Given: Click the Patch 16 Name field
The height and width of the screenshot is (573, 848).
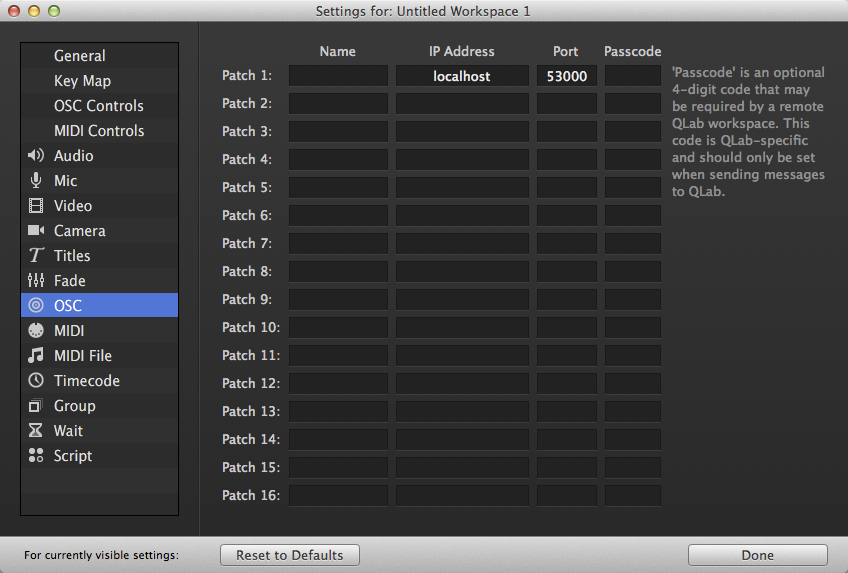Looking at the screenshot, I should (338, 496).
